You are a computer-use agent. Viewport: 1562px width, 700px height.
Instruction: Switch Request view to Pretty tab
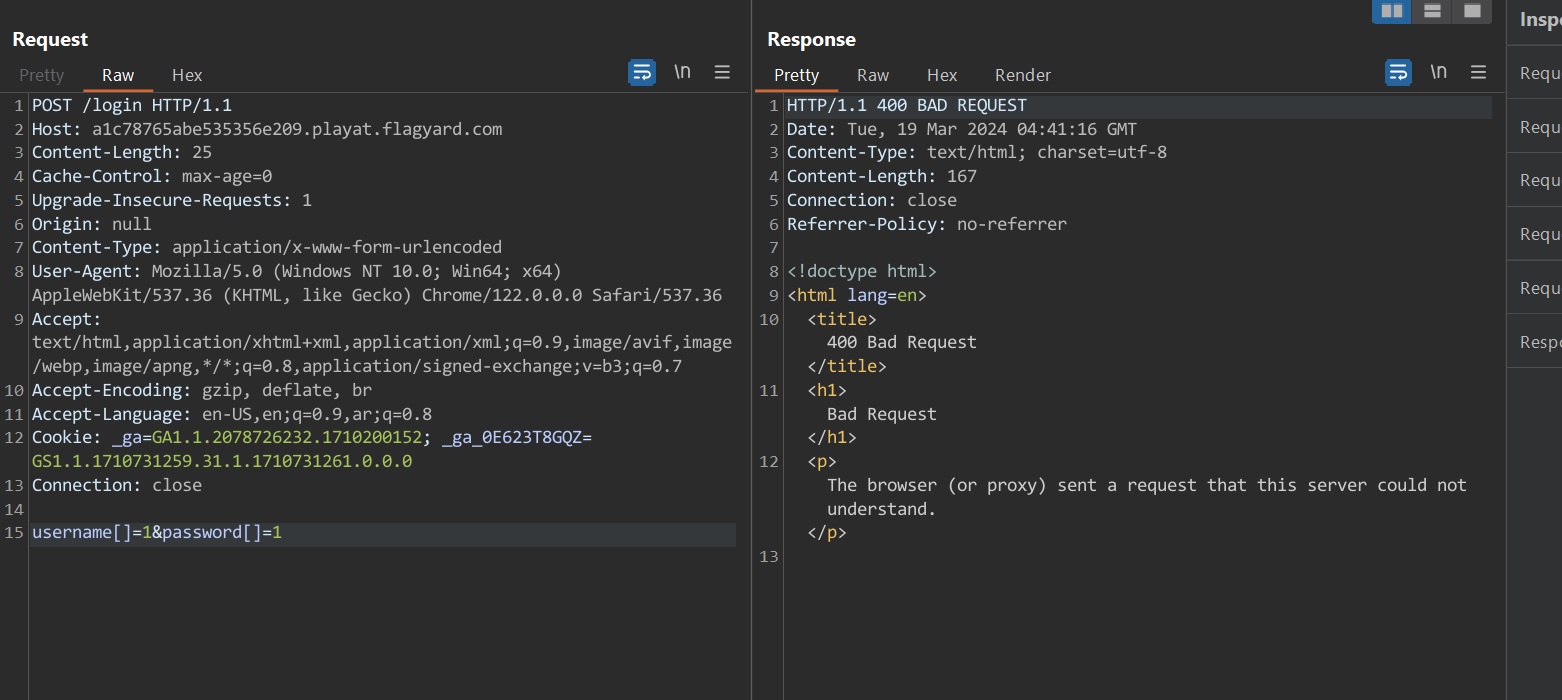coord(42,75)
